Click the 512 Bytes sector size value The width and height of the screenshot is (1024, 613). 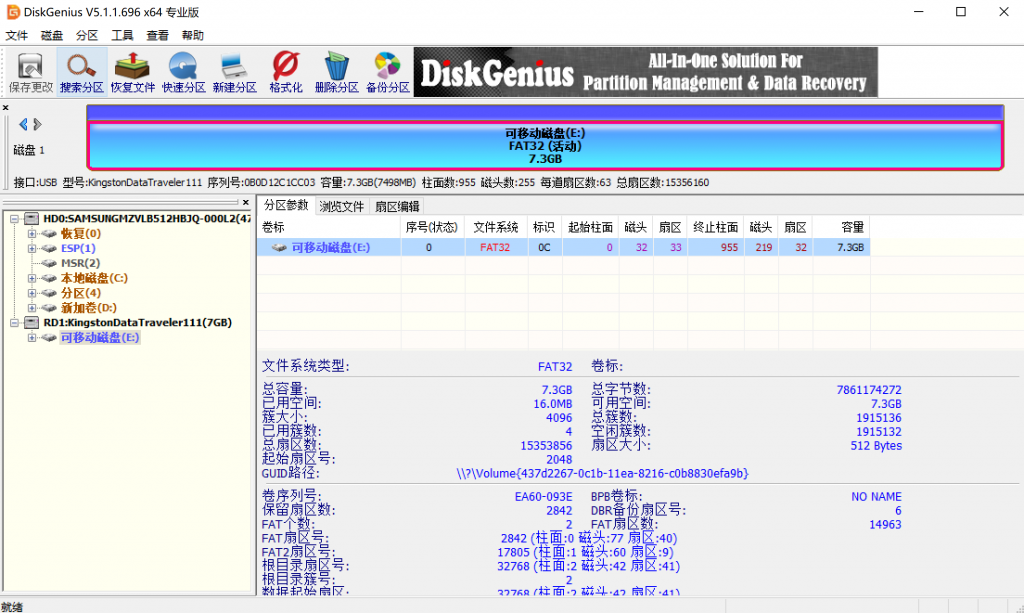[x=876, y=446]
